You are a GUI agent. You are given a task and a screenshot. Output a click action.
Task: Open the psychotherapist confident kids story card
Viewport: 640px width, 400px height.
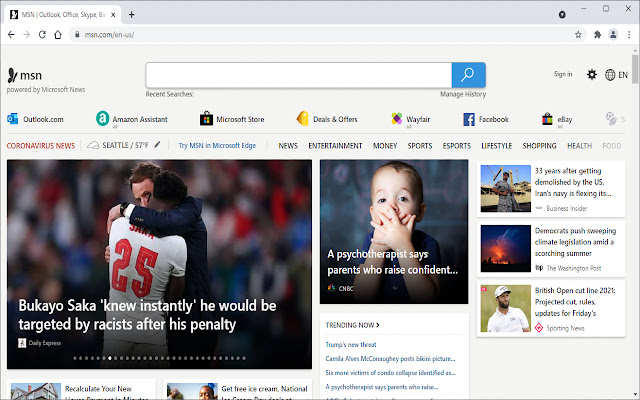(394, 231)
